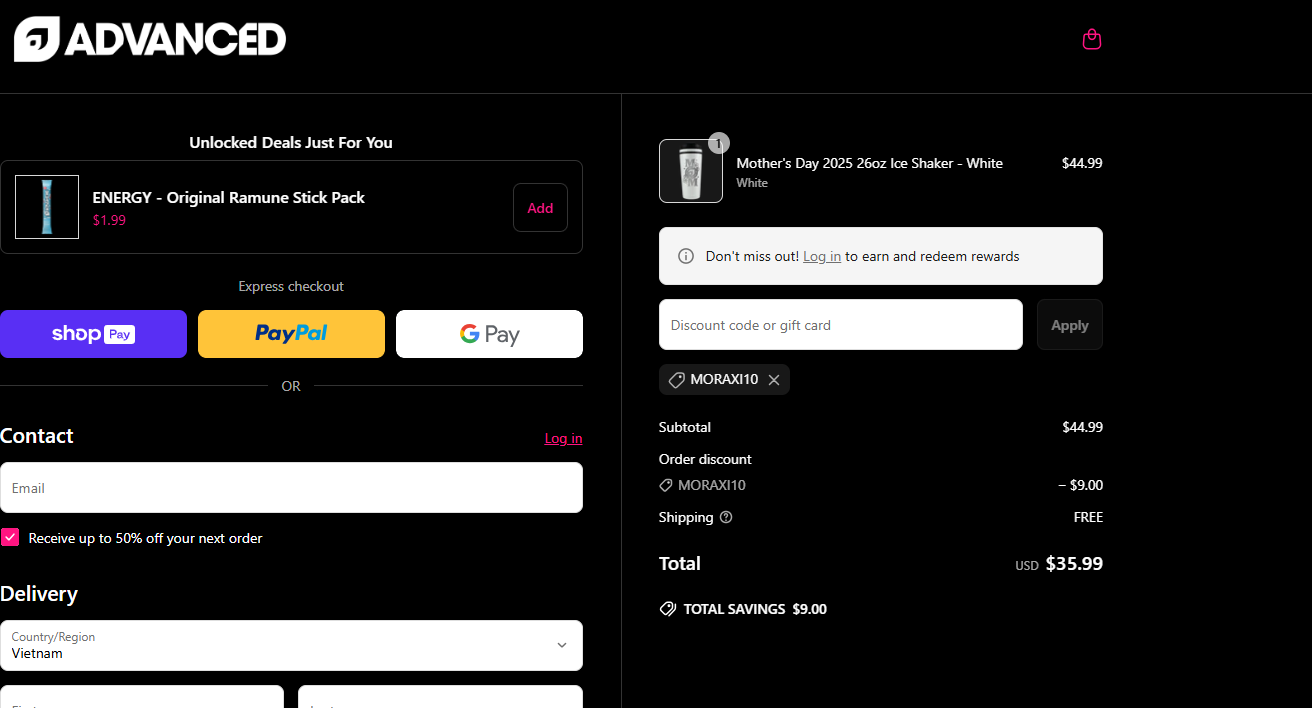
Task: Click Mother's Day 2025 26oz Ice Shaker title
Action: (x=869, y=163)
